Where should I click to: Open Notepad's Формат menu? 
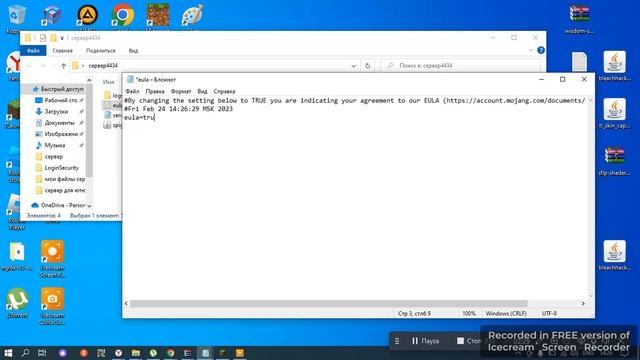(x=181, y=91)
